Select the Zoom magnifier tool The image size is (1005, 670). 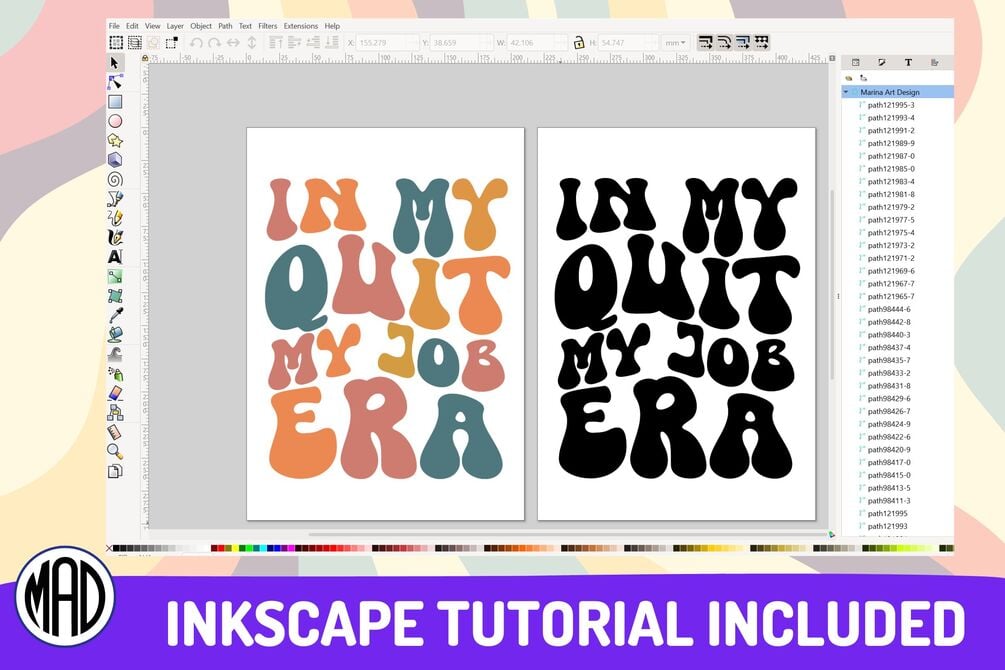click(115, 451)
